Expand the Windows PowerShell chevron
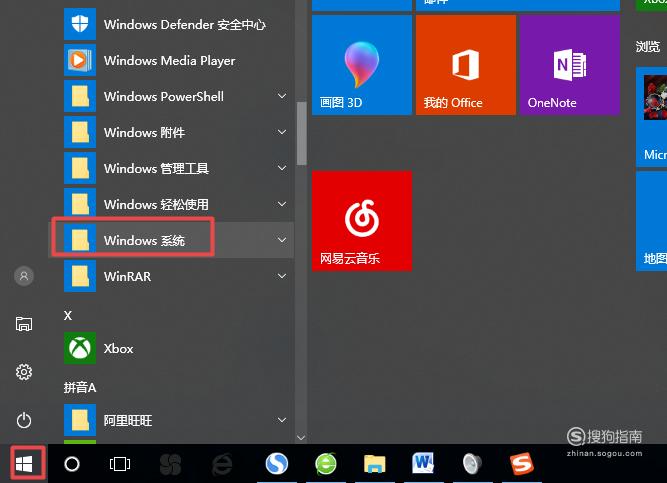667x483 pixels. tap(282, 96)
